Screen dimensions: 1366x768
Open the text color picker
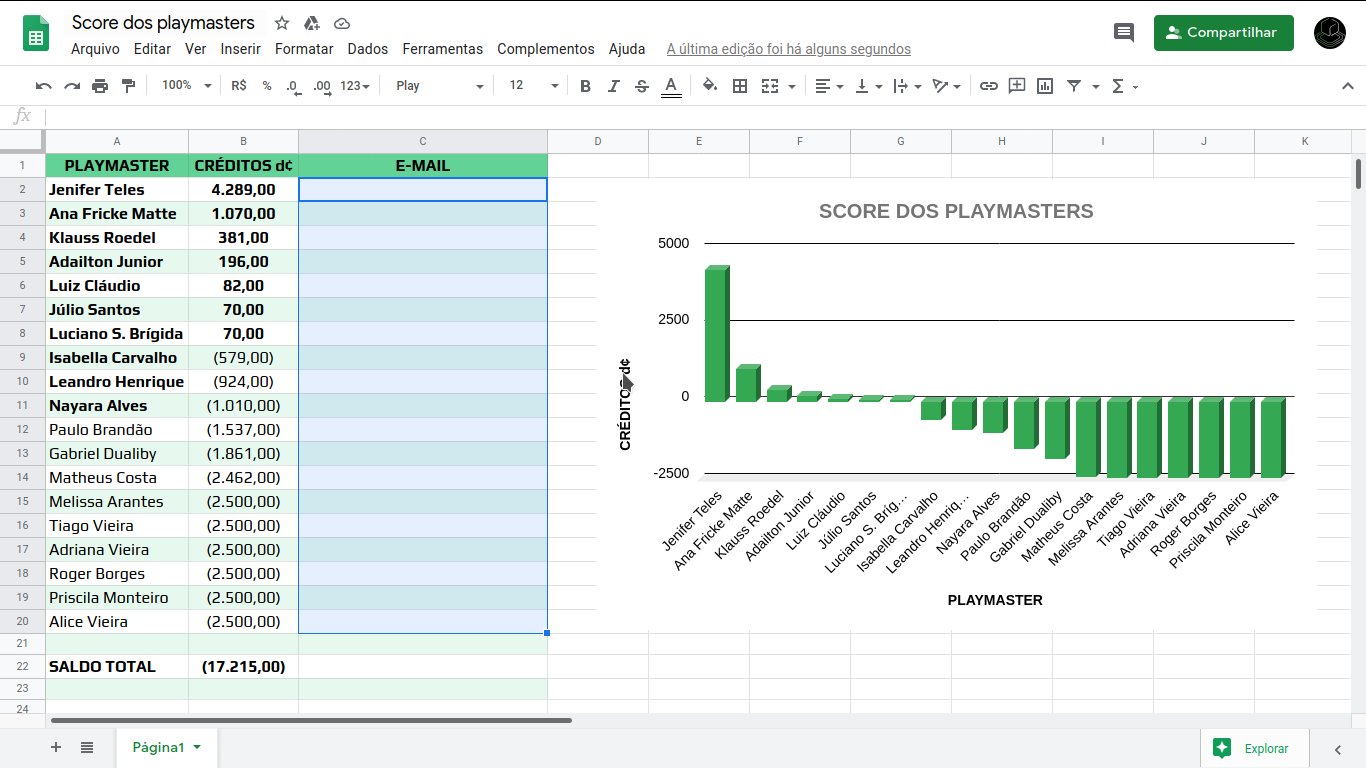671,86
